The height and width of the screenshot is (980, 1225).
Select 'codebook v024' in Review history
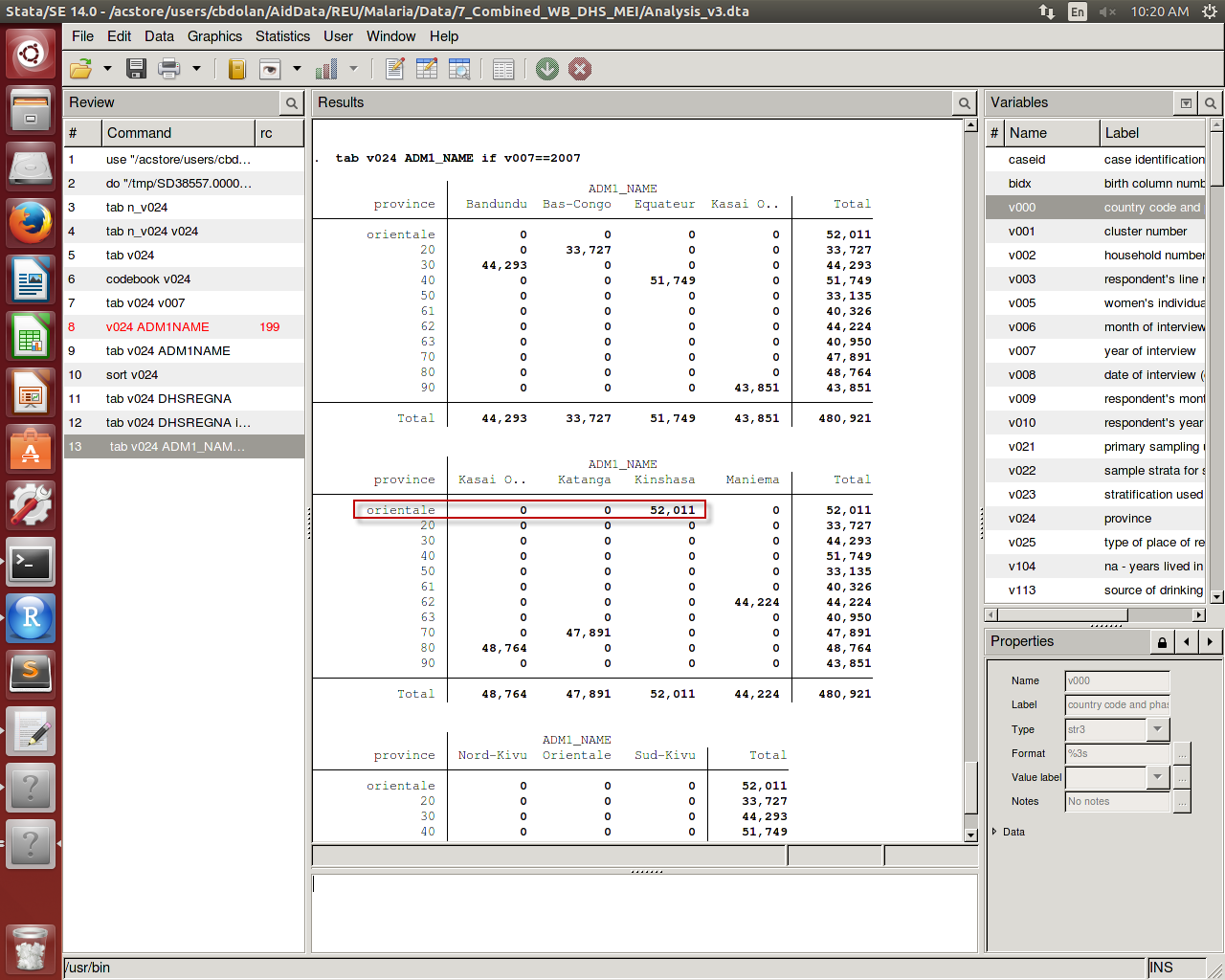148,279
